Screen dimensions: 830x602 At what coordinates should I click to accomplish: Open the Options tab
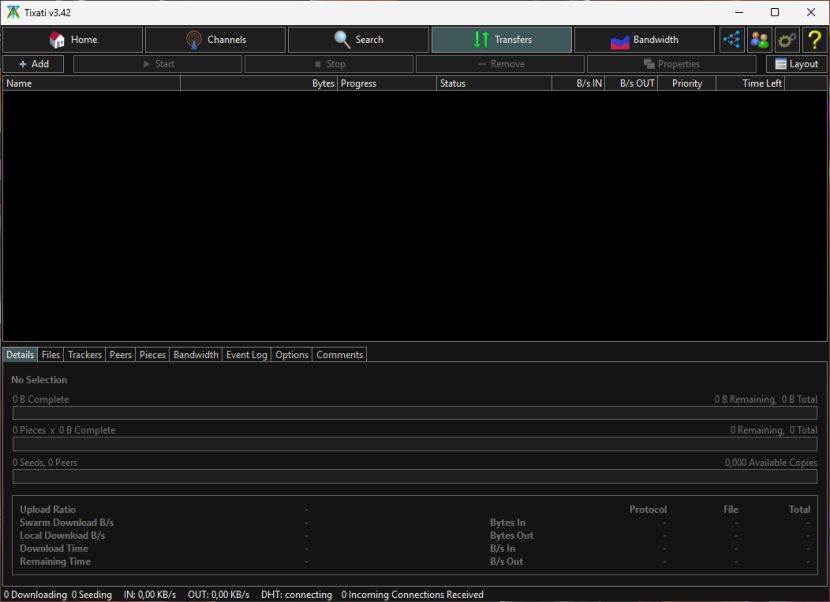[x=292, y=355]
